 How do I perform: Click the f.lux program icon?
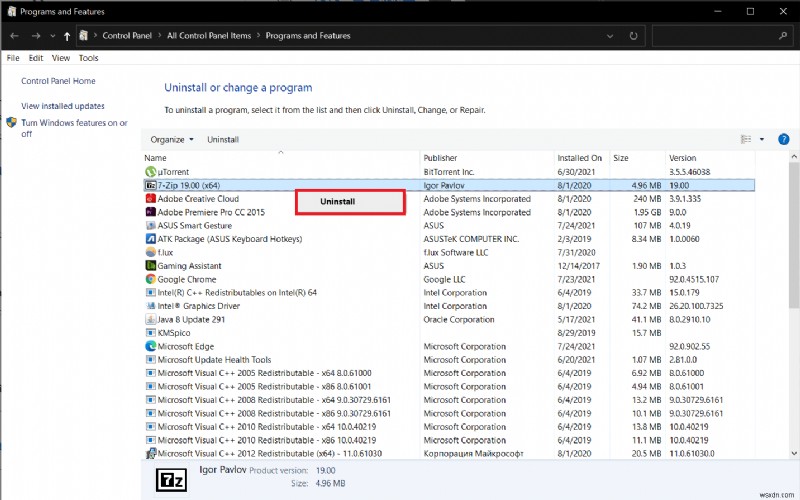click(151, 252)
